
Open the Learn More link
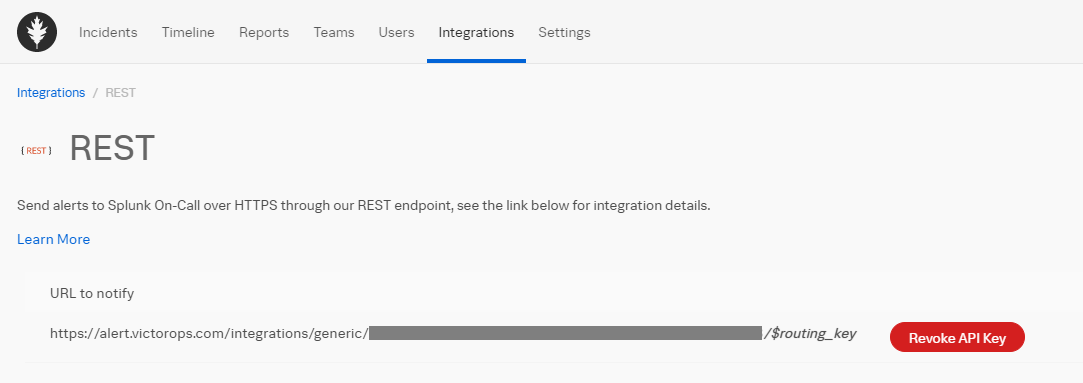tap(53, 239)
